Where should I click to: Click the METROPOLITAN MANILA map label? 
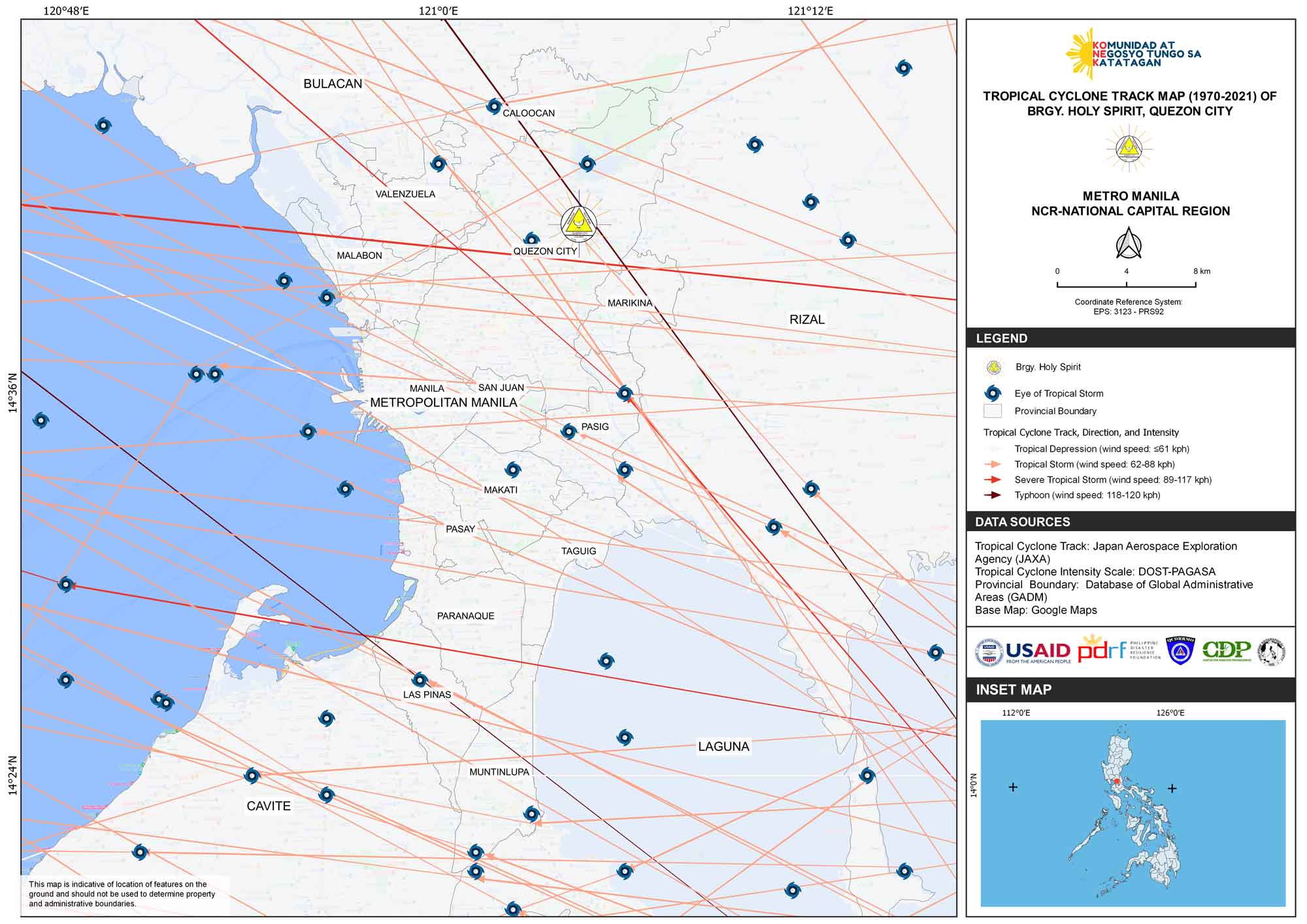tap(444, 403)
